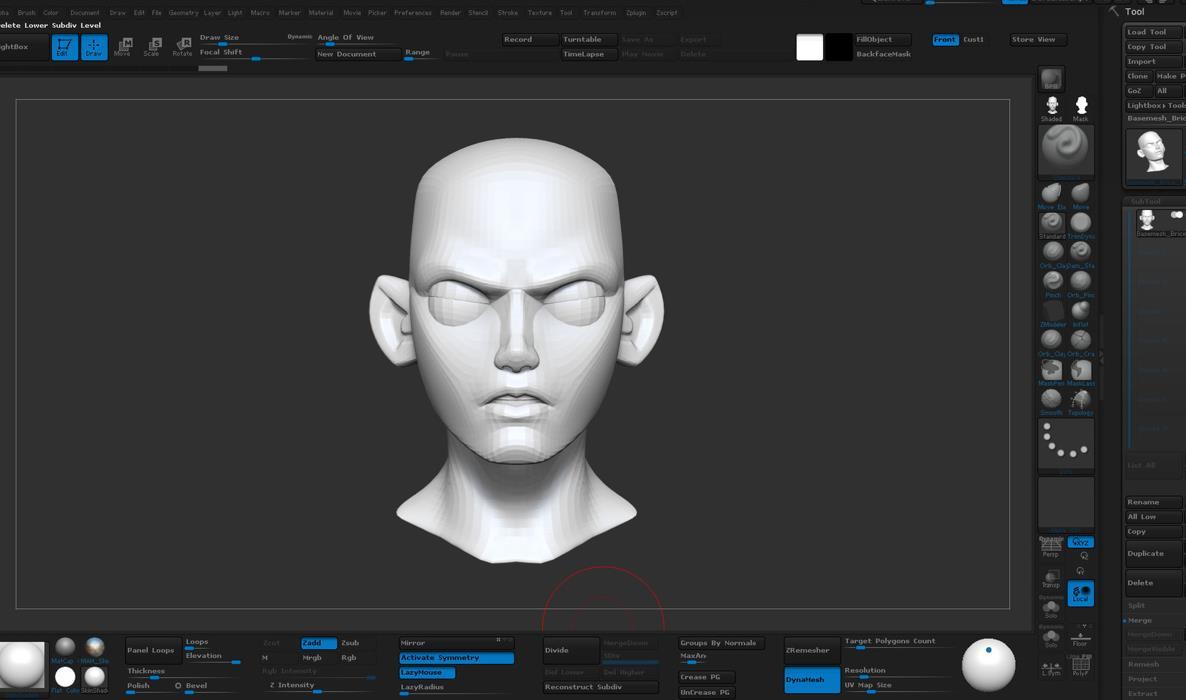Disable the LazyMouse option
The image size is (1186, 700).
click(427, 673)
